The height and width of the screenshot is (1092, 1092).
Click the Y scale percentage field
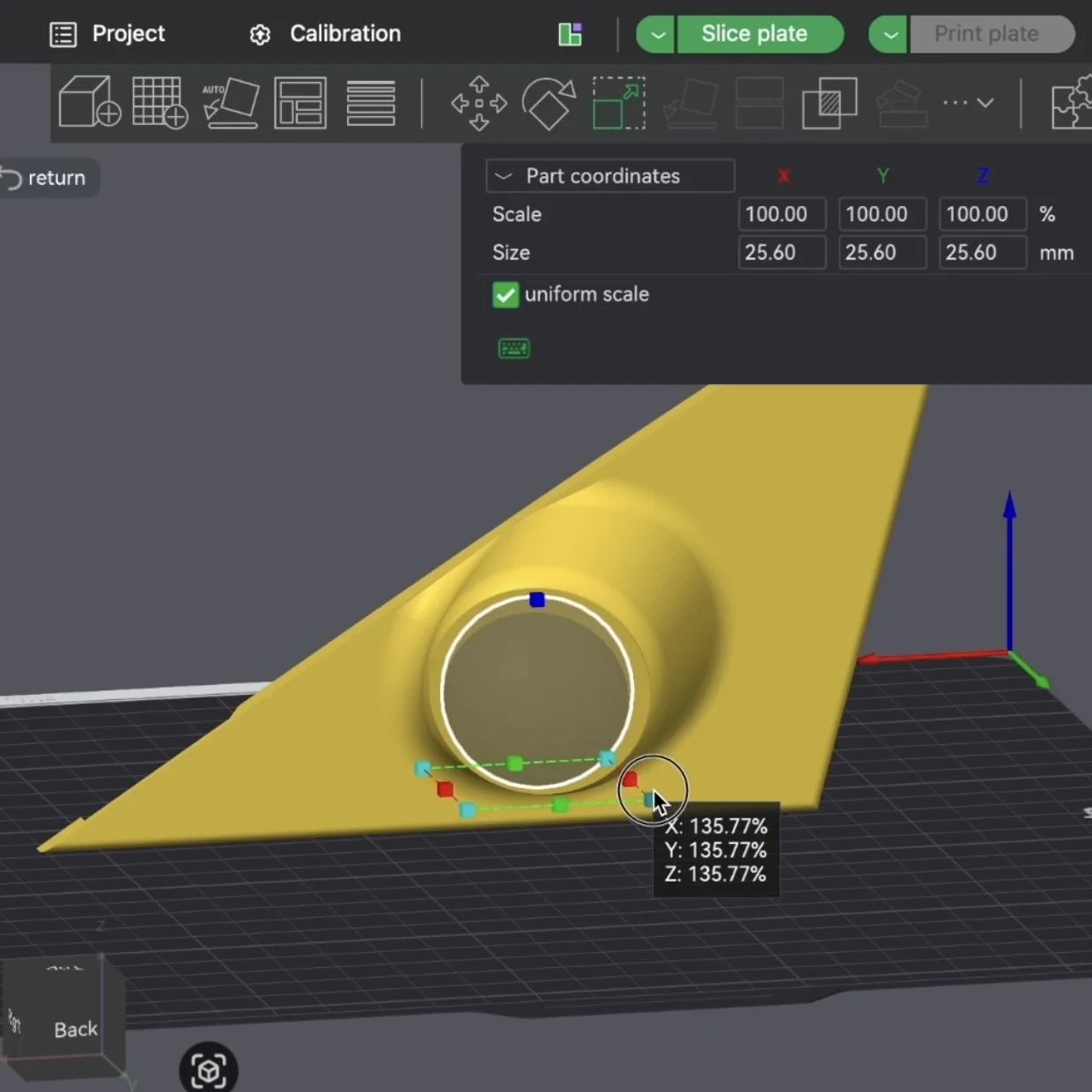tap(882, 214)
